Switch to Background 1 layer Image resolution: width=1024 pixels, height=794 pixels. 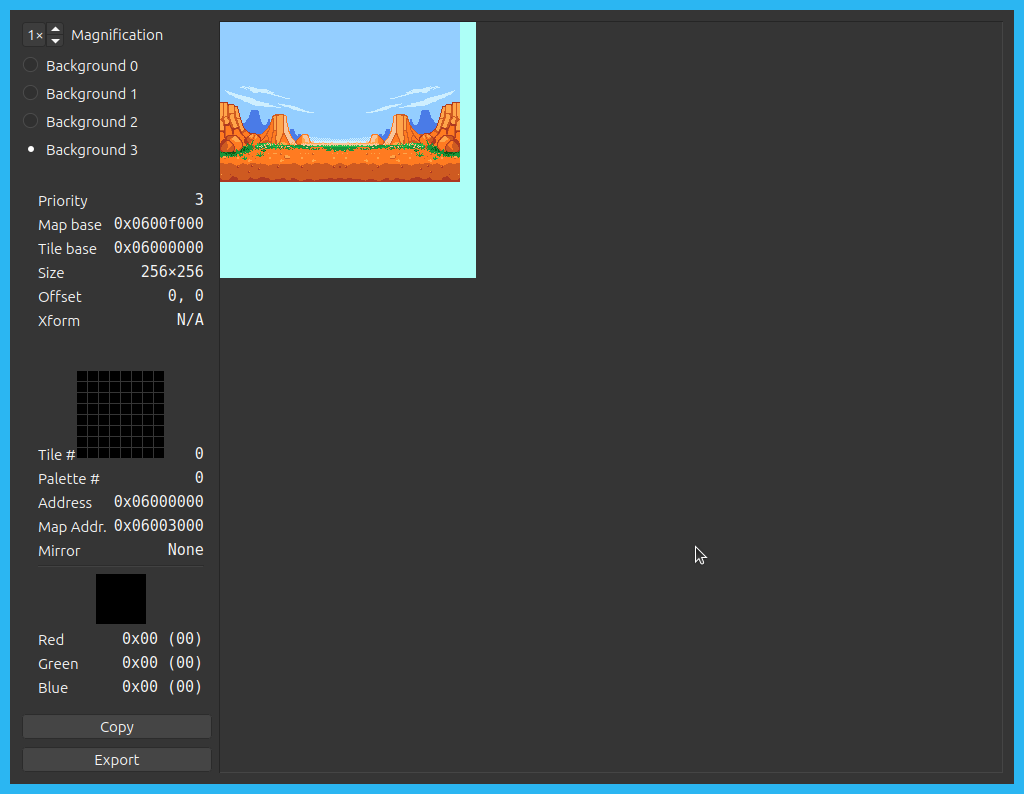click(31, 94)
